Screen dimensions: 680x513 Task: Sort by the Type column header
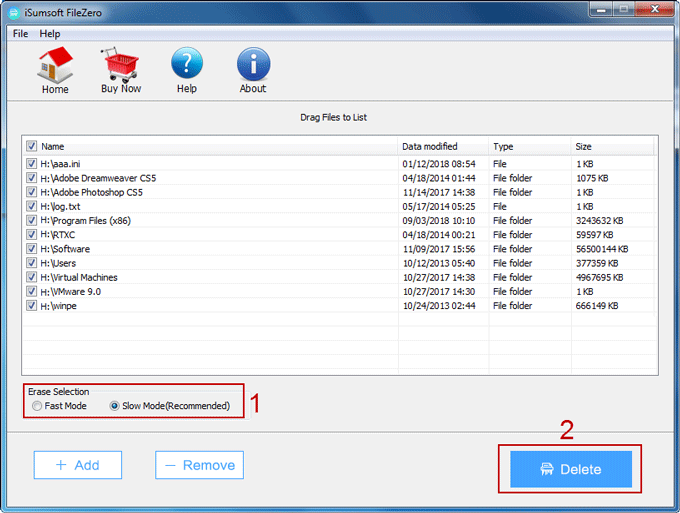(503, 147)
